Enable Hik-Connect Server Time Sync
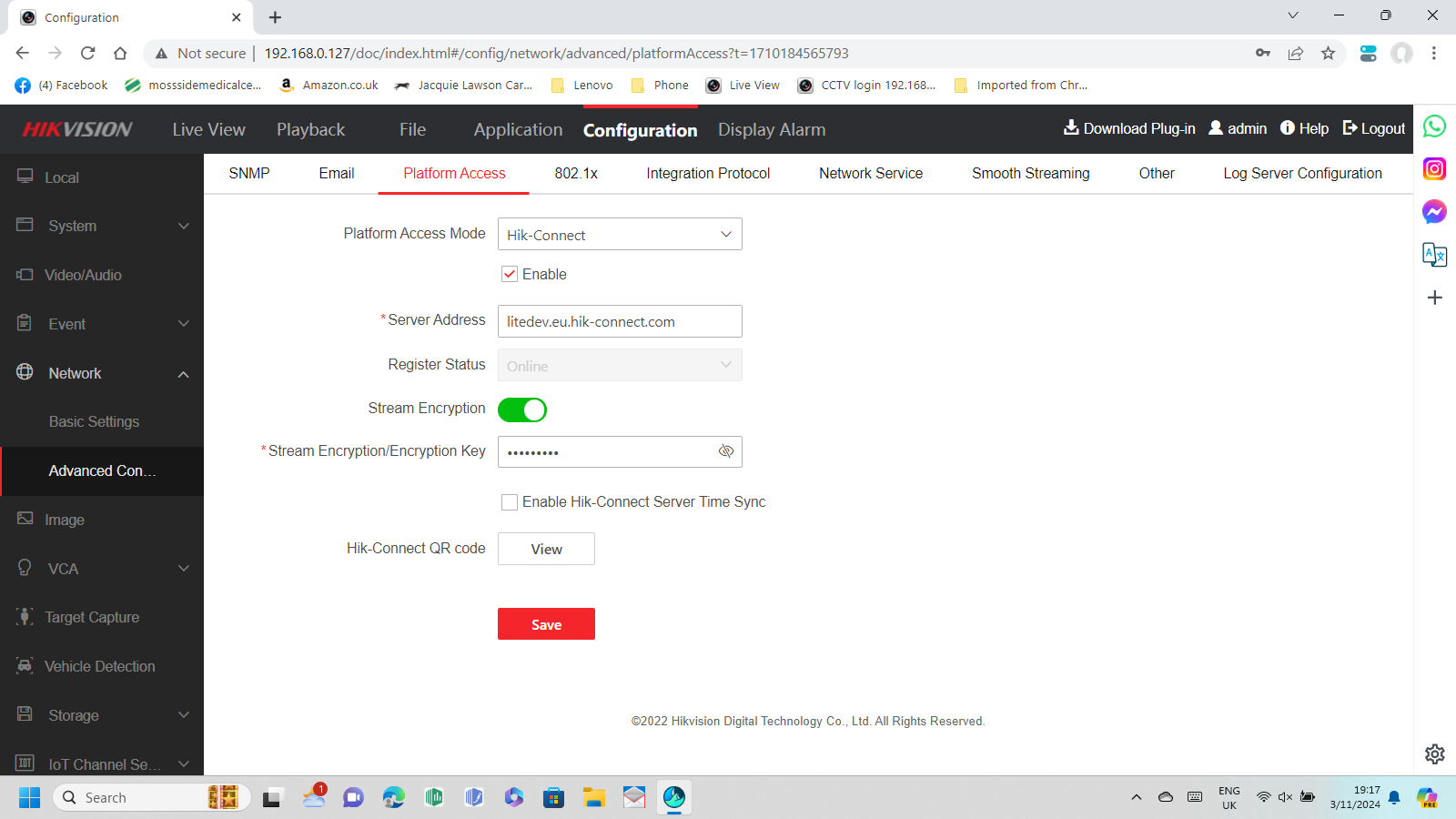The image size is (1456, 819). pos(510,502)
